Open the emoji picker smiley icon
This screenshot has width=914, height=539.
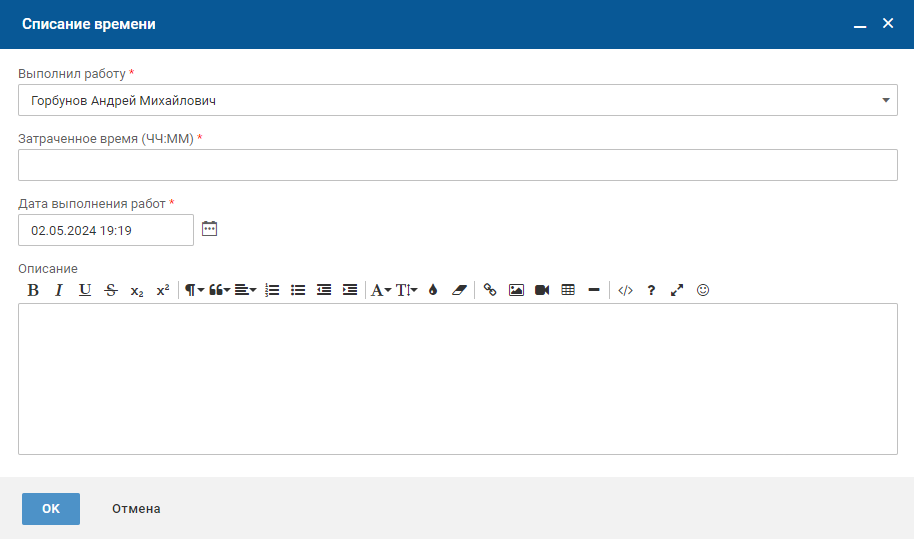tap(703, 290)
